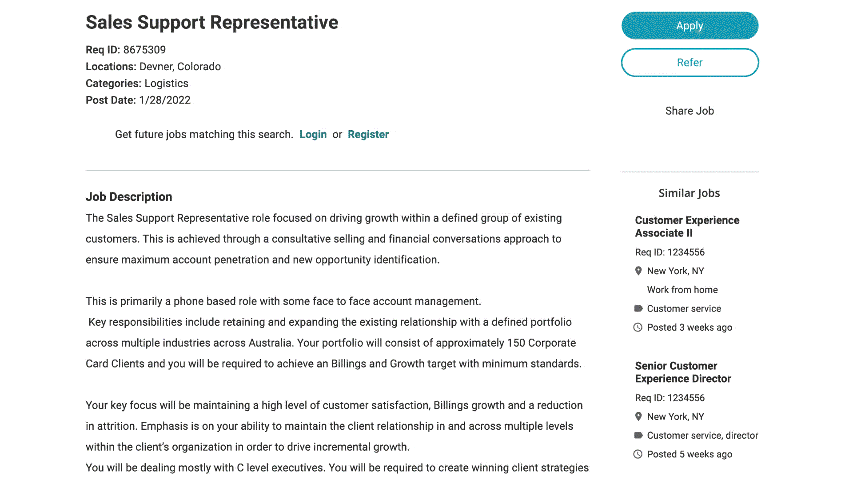Click location pin icon for Senior Director job

tap(639, 417)
